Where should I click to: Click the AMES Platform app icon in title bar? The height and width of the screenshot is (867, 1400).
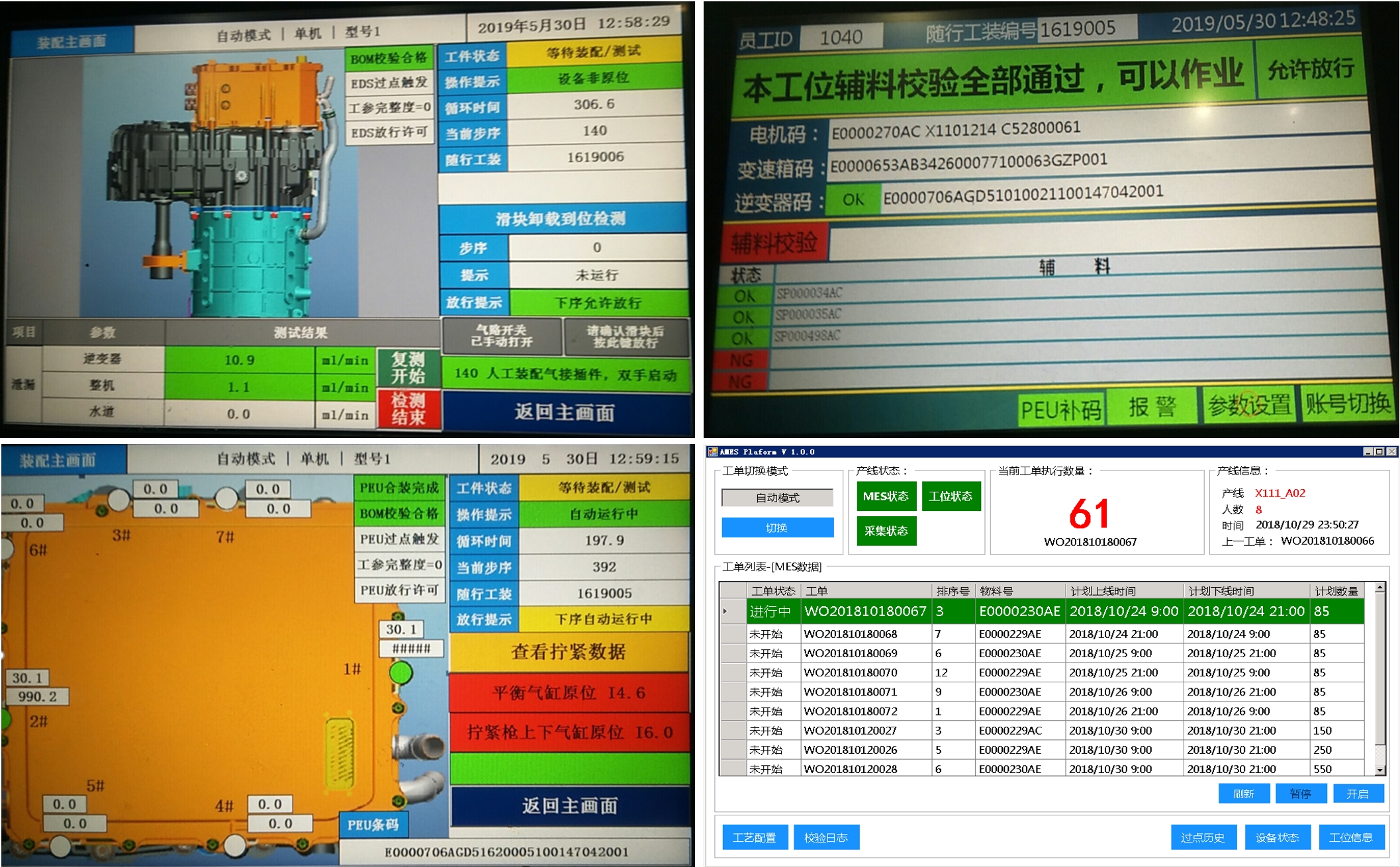click(x=713, y=452)
